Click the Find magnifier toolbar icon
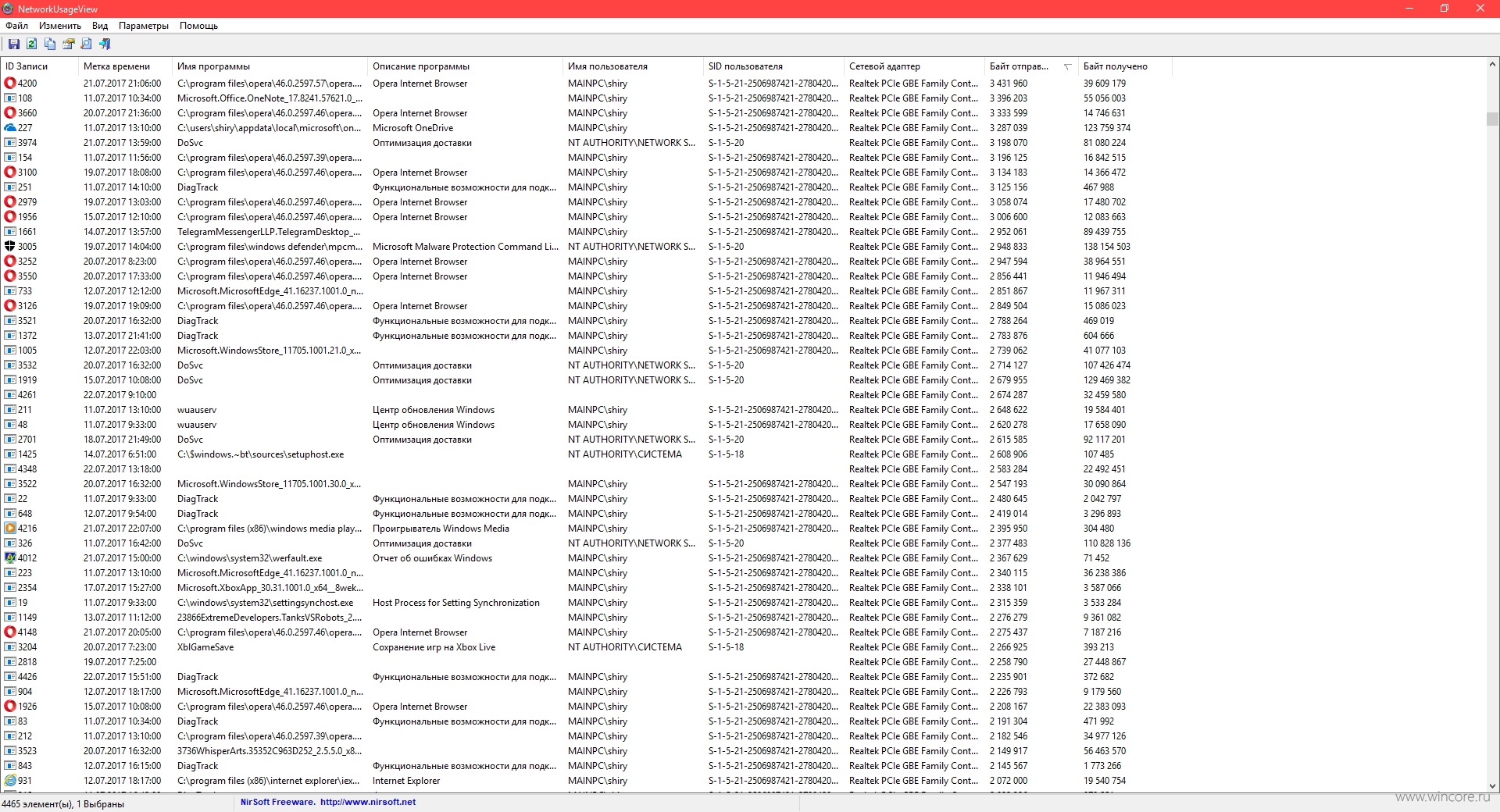The width and height of the screenshot is (1500, 812). tap(86, 45)
